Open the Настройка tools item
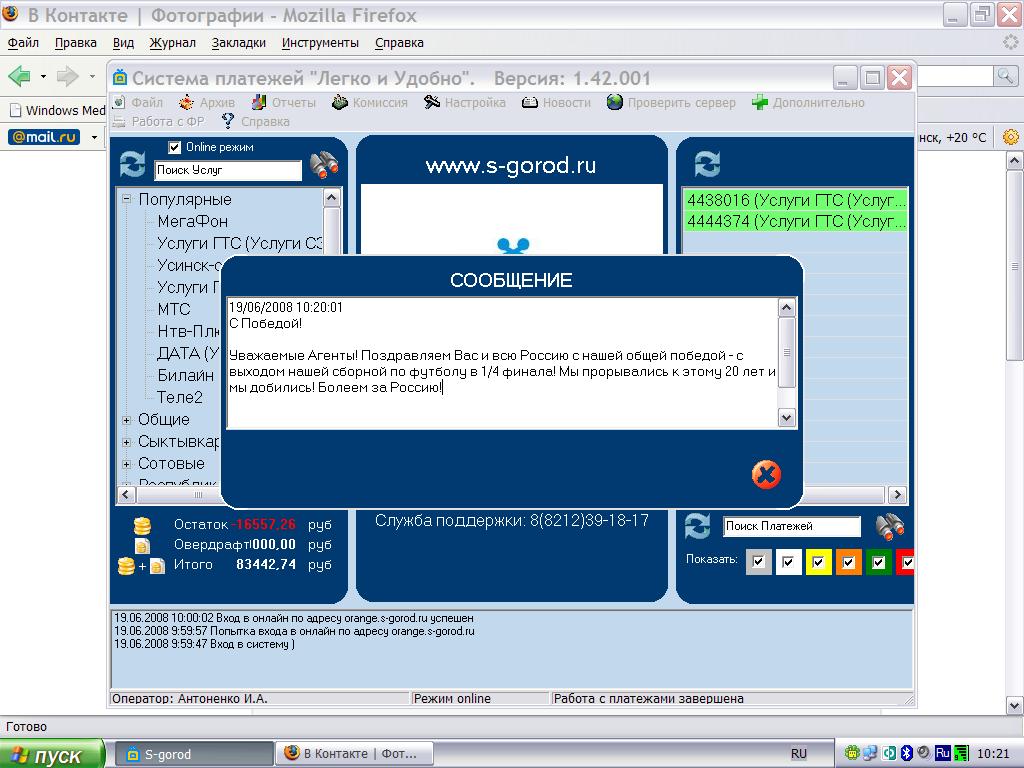The image size is (1024, 768). click(x=466, y=102)
